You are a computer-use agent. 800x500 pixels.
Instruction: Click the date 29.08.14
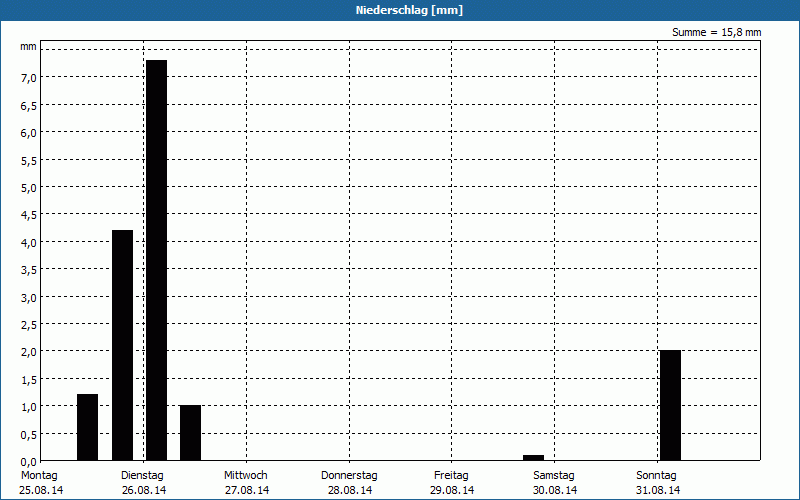pos(452,490)
